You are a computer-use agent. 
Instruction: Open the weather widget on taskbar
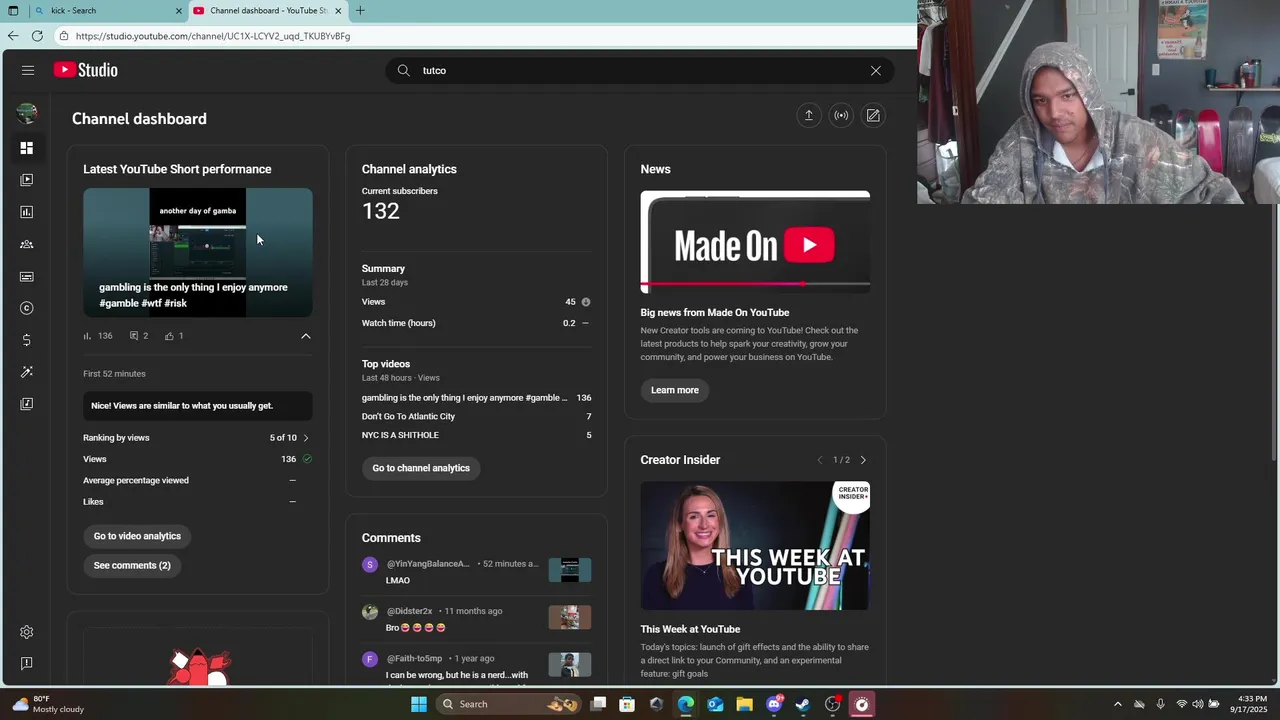point(48,704)
